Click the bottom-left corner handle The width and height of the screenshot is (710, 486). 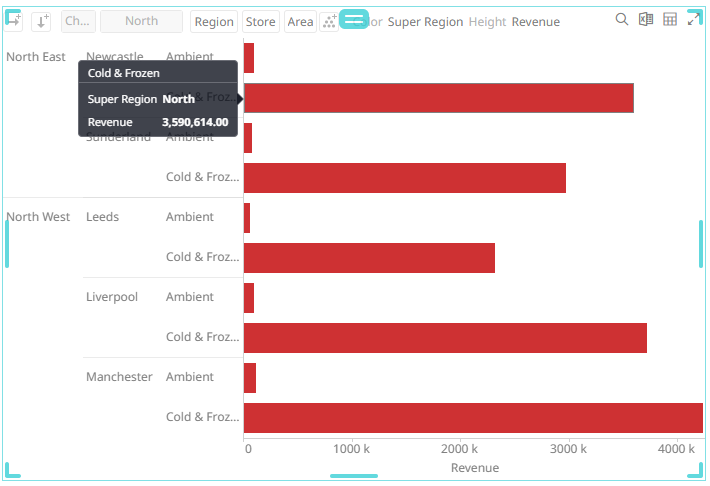pyautogui.click(x=12, y=470)
